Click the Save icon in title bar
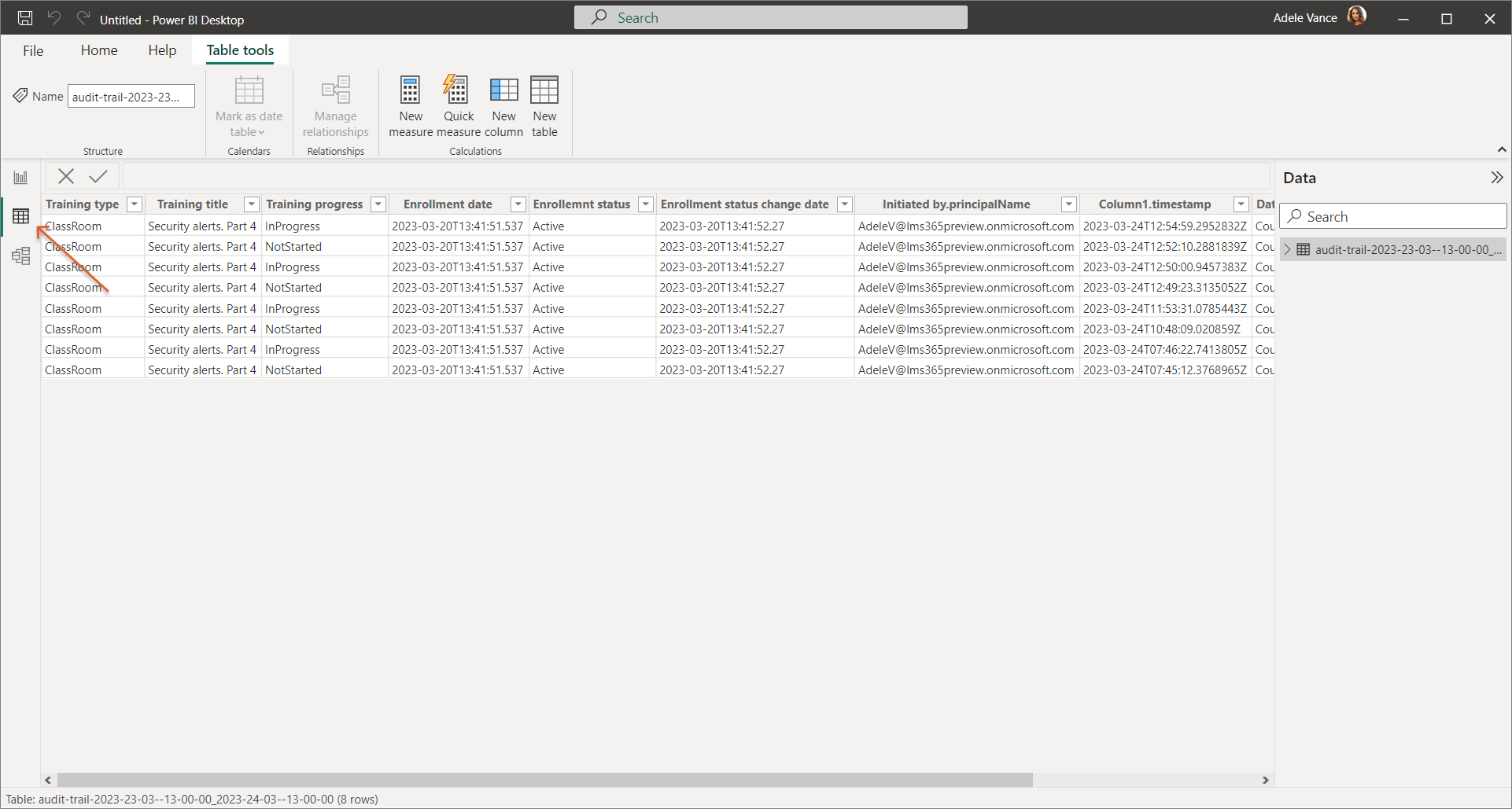1512x809 pixels. (25, 18)
